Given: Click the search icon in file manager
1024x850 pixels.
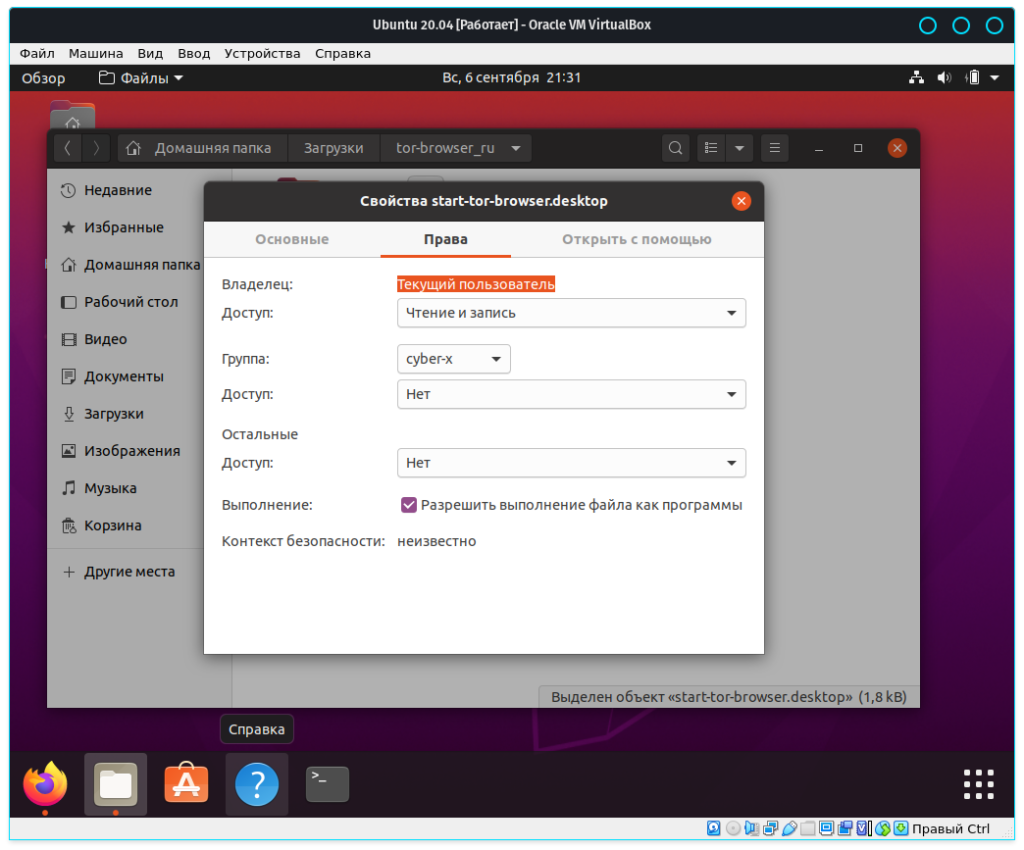Looking at the screenshot, I should click(676, 148).
